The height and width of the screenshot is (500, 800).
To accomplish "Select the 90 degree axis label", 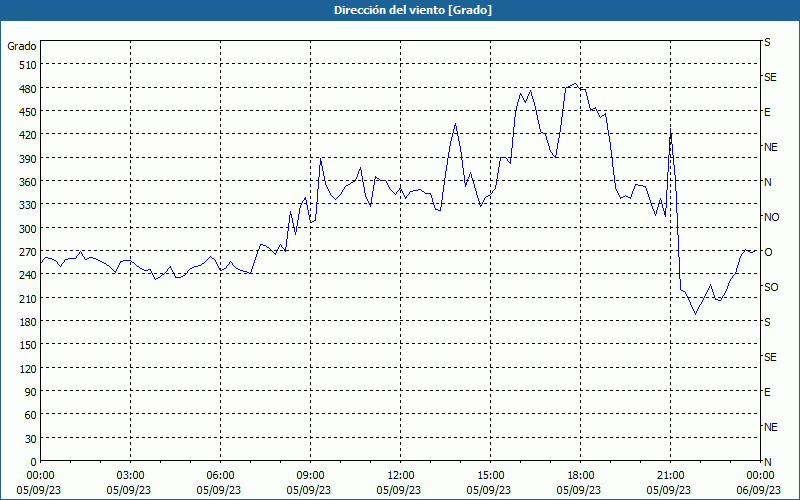I will pos(31,392).
